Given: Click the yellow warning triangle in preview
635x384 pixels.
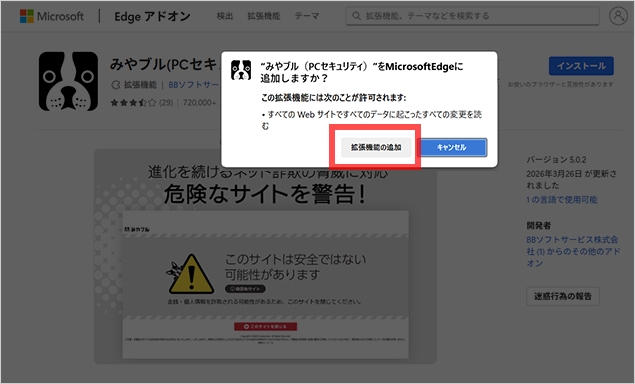Looking at the screenshot, I should pyautogui.click(x=191, y=274).
